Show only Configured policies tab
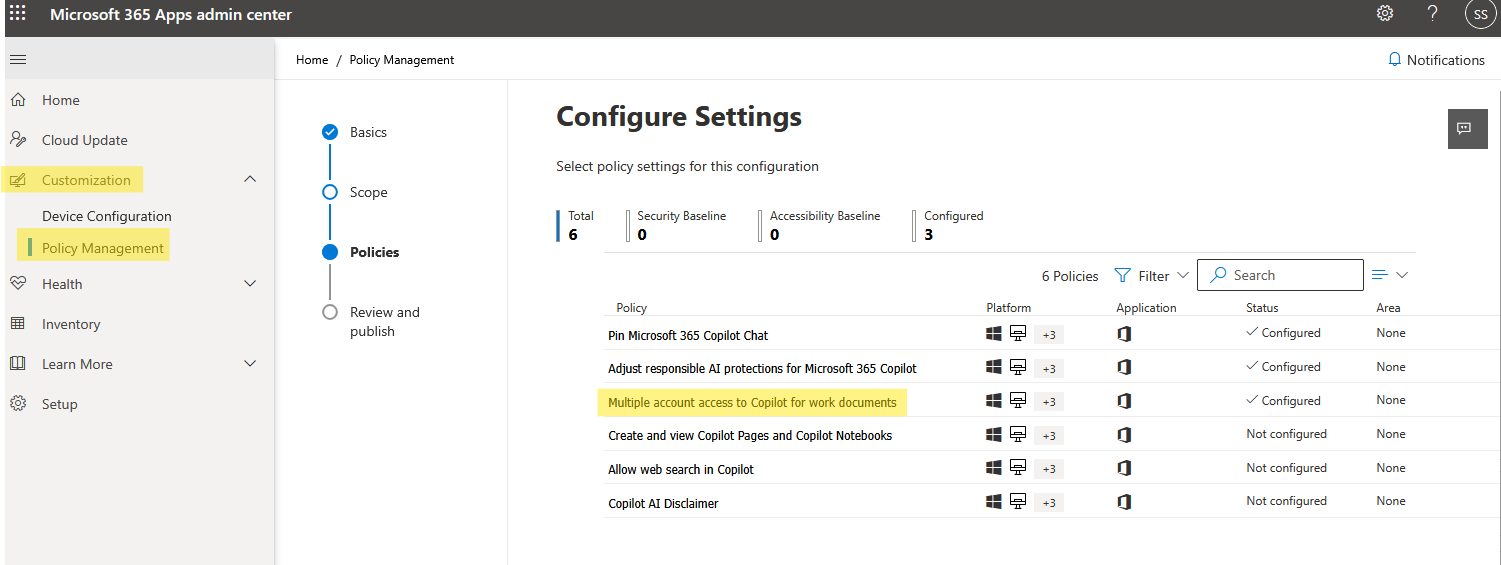Image resolution: width=1501 pixels, height=565 pixels. coord(952,225)
